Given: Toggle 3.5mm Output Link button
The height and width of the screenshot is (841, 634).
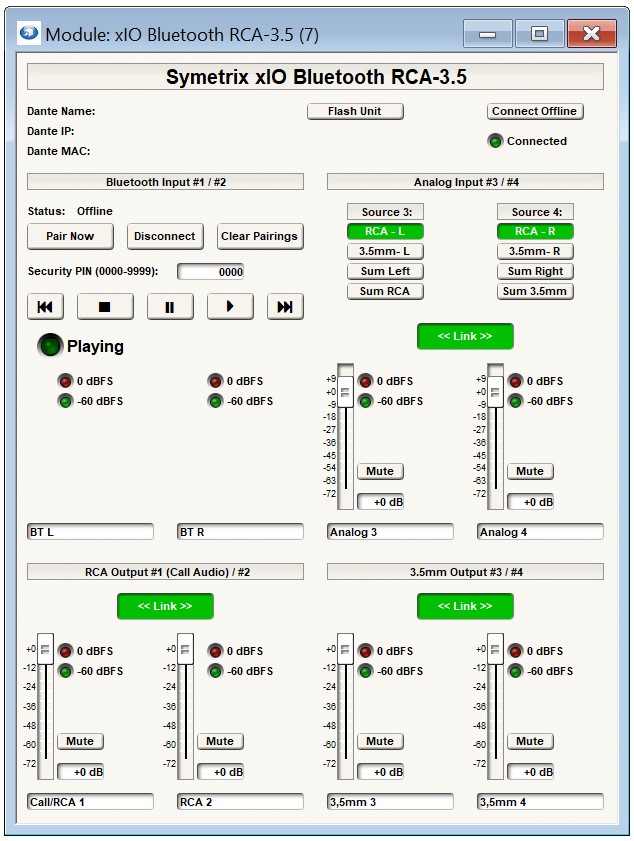Looking at the screenshot, I should click(x=465, y=606).
